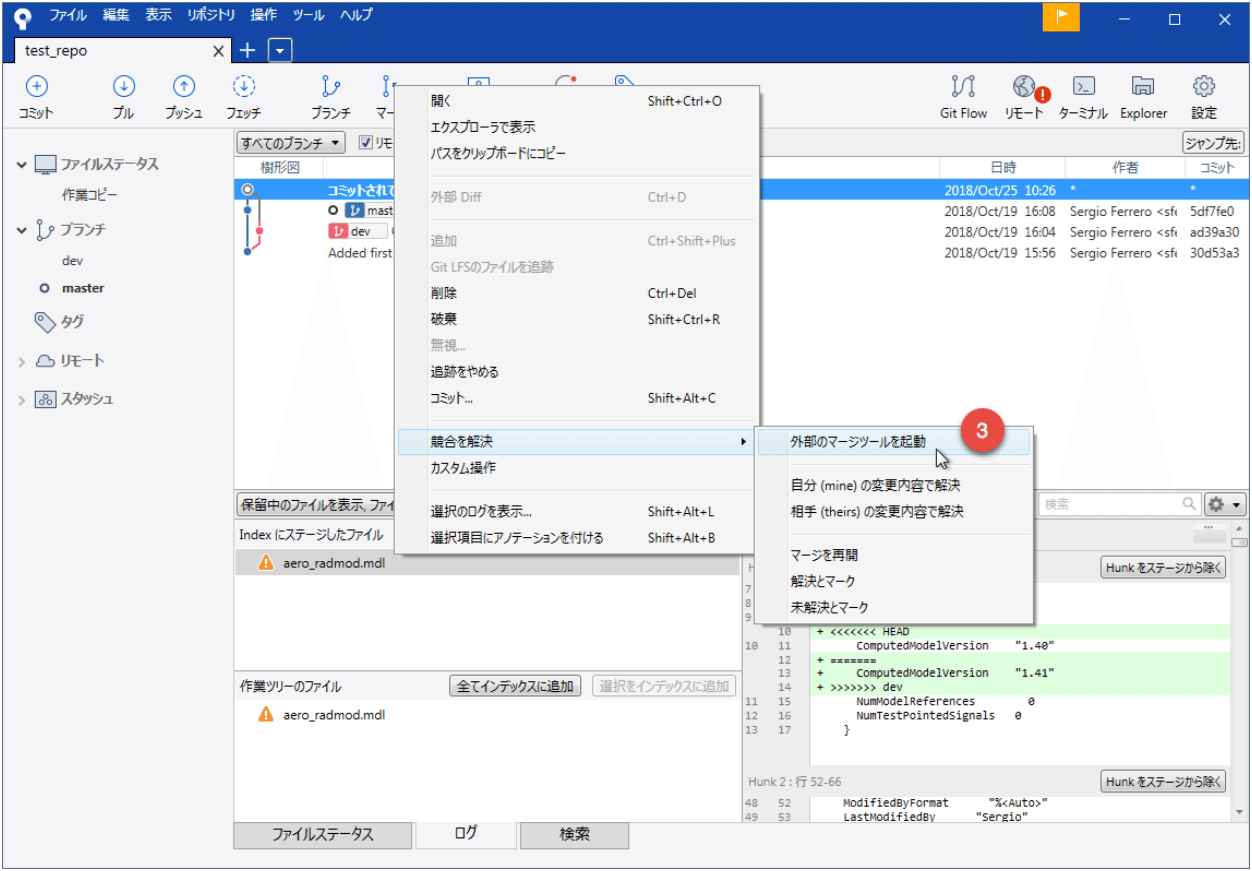Click the stash (スタッシュ) icon in sidebar
Viewport: 1252px width, 871px height.
click(45, 399)
